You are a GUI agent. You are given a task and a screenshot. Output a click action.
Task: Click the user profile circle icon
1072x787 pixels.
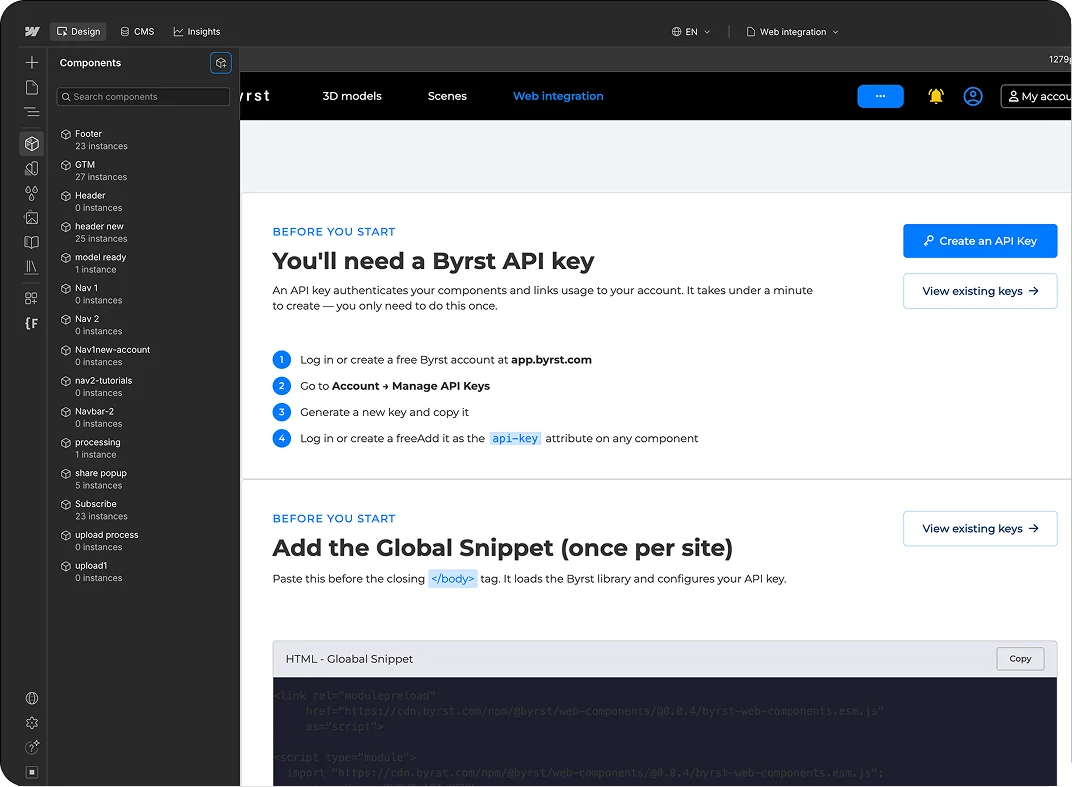pyautogui.click(x=973, y=96)
